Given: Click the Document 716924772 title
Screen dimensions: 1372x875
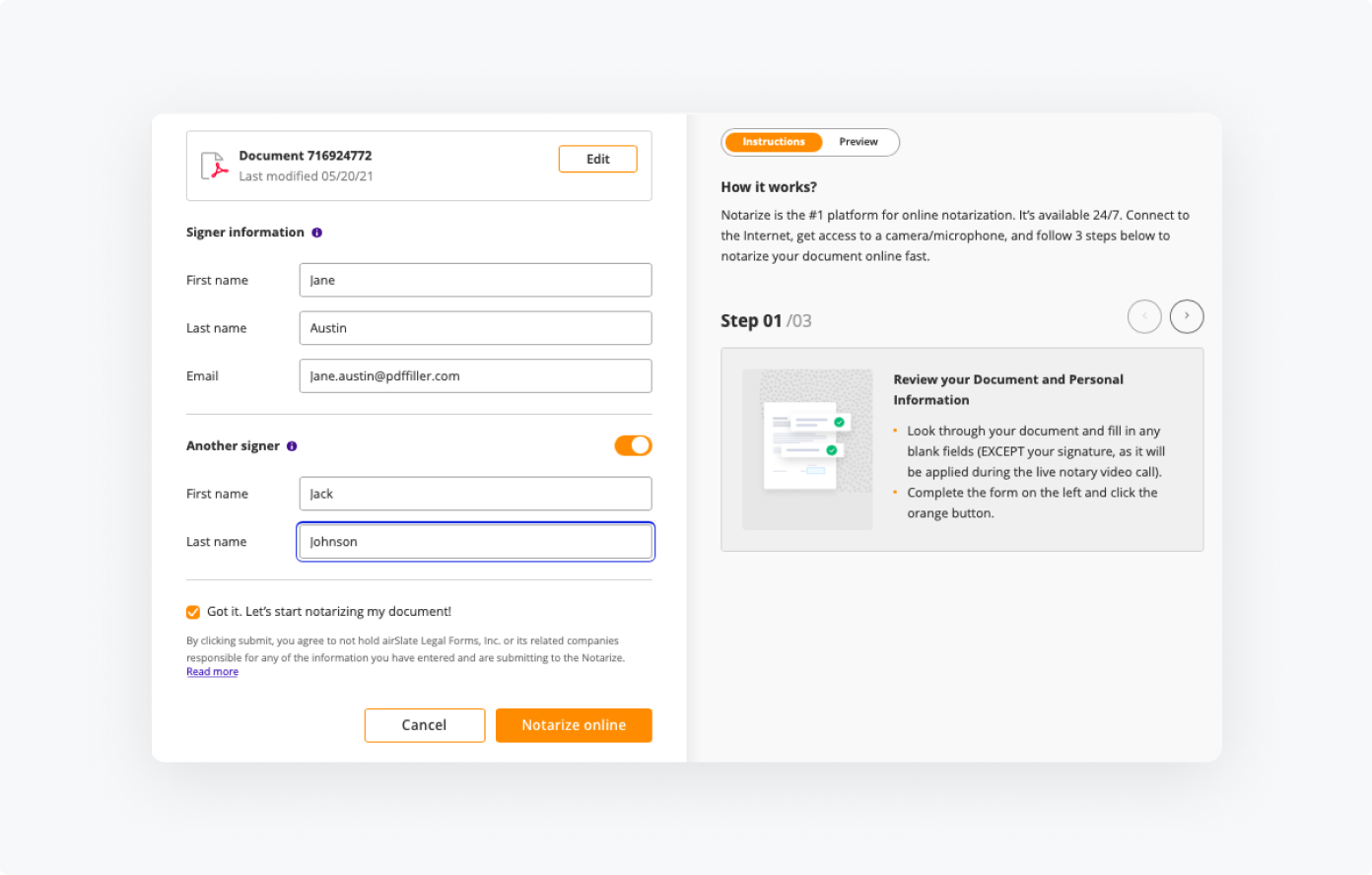Looking at the screenshot, I should (x=306, y=156).
